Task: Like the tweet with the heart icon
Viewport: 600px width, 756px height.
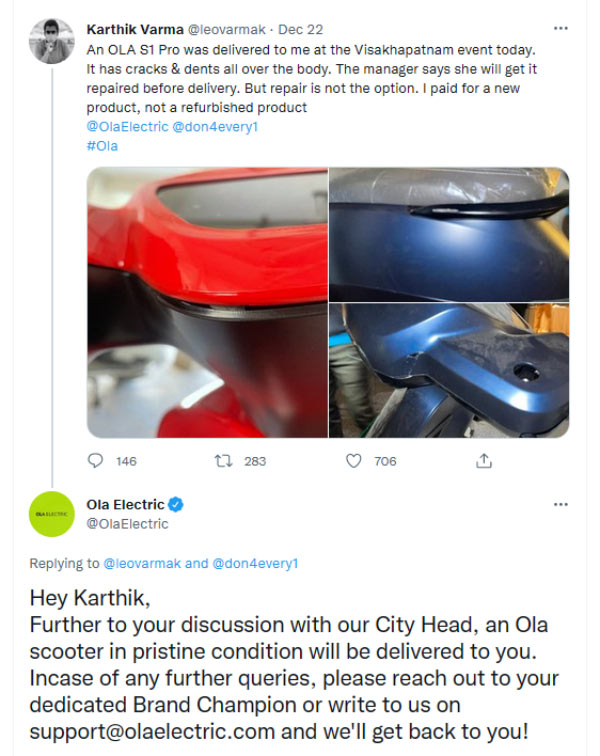Action: tap(353, 461)
